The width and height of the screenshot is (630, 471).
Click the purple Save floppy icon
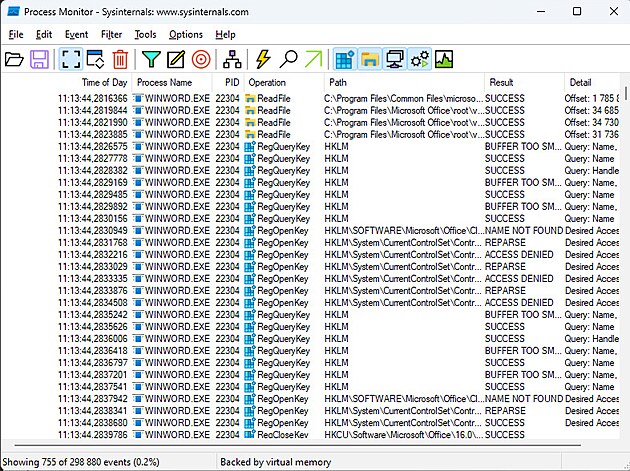[x=39, y=59]
